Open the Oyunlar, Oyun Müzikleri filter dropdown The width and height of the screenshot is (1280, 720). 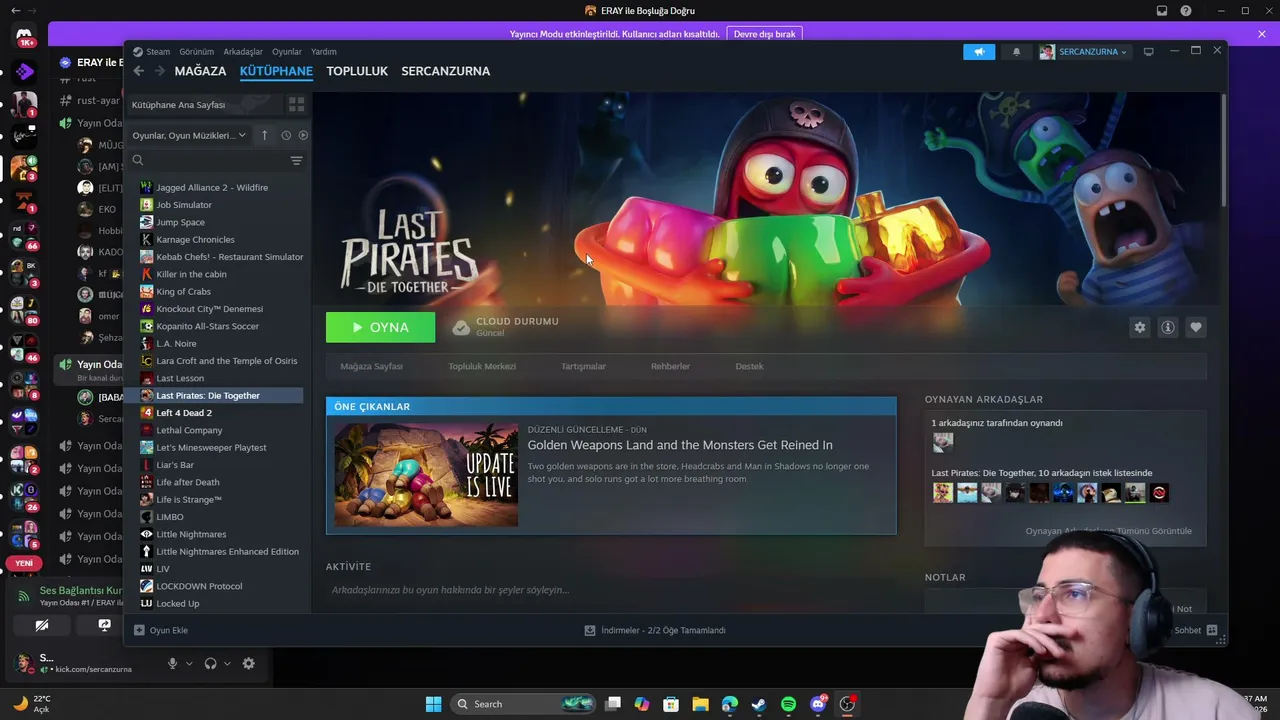click(189, 135)
